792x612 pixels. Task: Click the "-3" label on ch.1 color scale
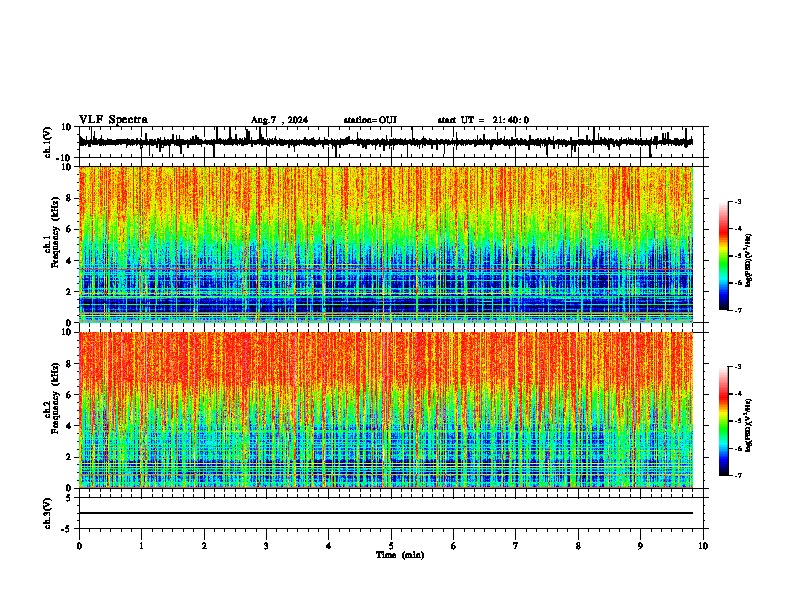point(737,201)
